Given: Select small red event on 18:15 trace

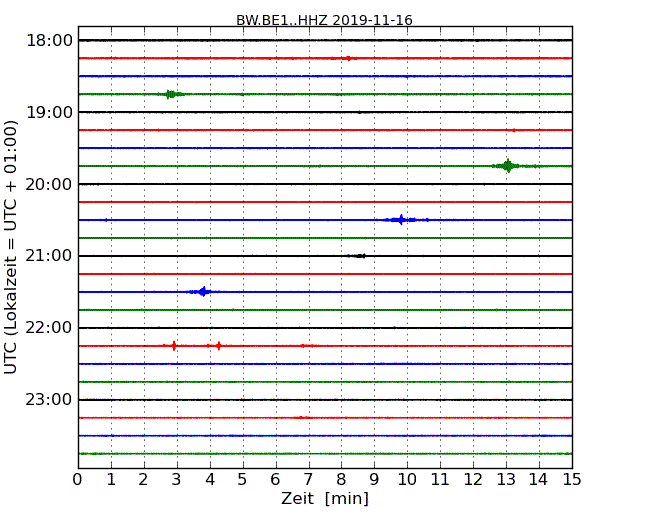Looking at the screenshot, I should coord(348,58).
